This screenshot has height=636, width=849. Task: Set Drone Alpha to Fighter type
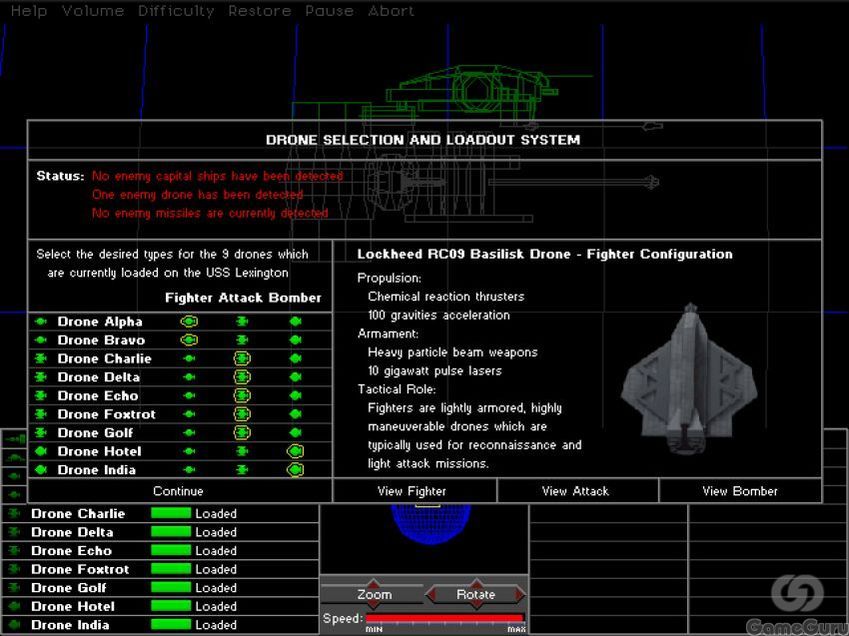[189, 322]
